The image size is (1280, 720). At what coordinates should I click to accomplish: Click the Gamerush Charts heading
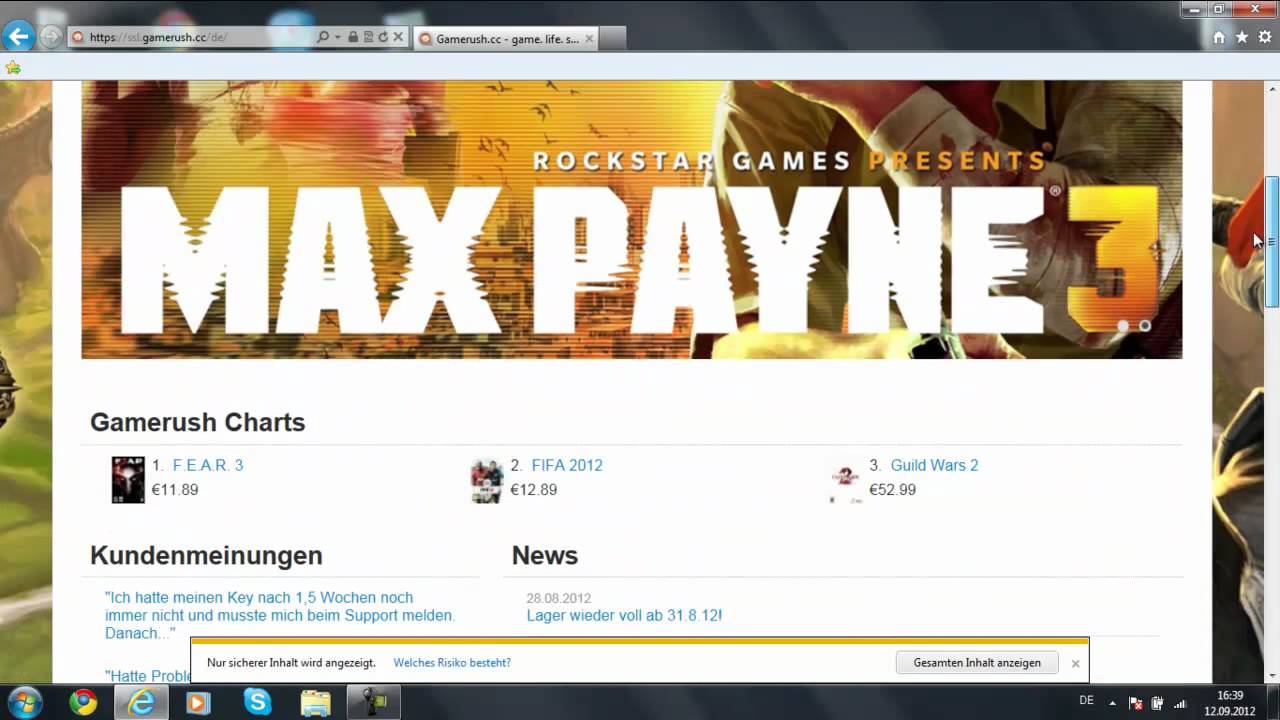click(x=197, y=422)
